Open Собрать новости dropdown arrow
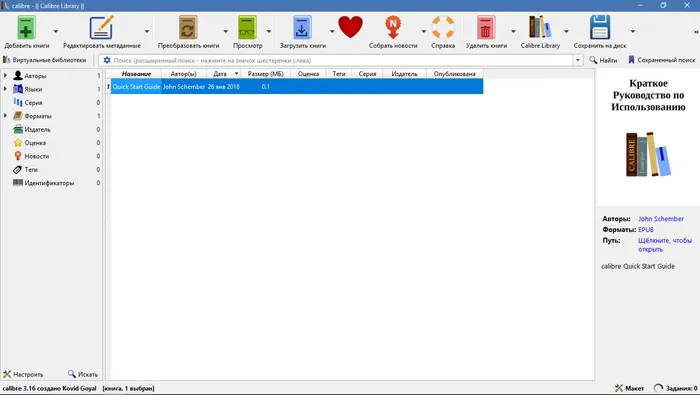 (423, 31)
